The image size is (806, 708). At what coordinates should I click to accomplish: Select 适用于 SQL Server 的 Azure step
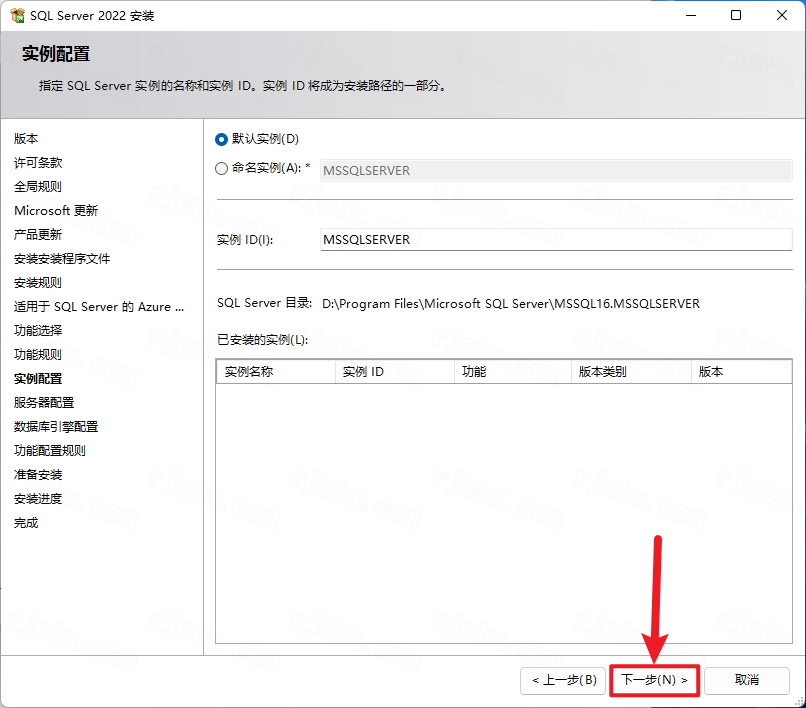pyautogui.click(x=99, y=306)
